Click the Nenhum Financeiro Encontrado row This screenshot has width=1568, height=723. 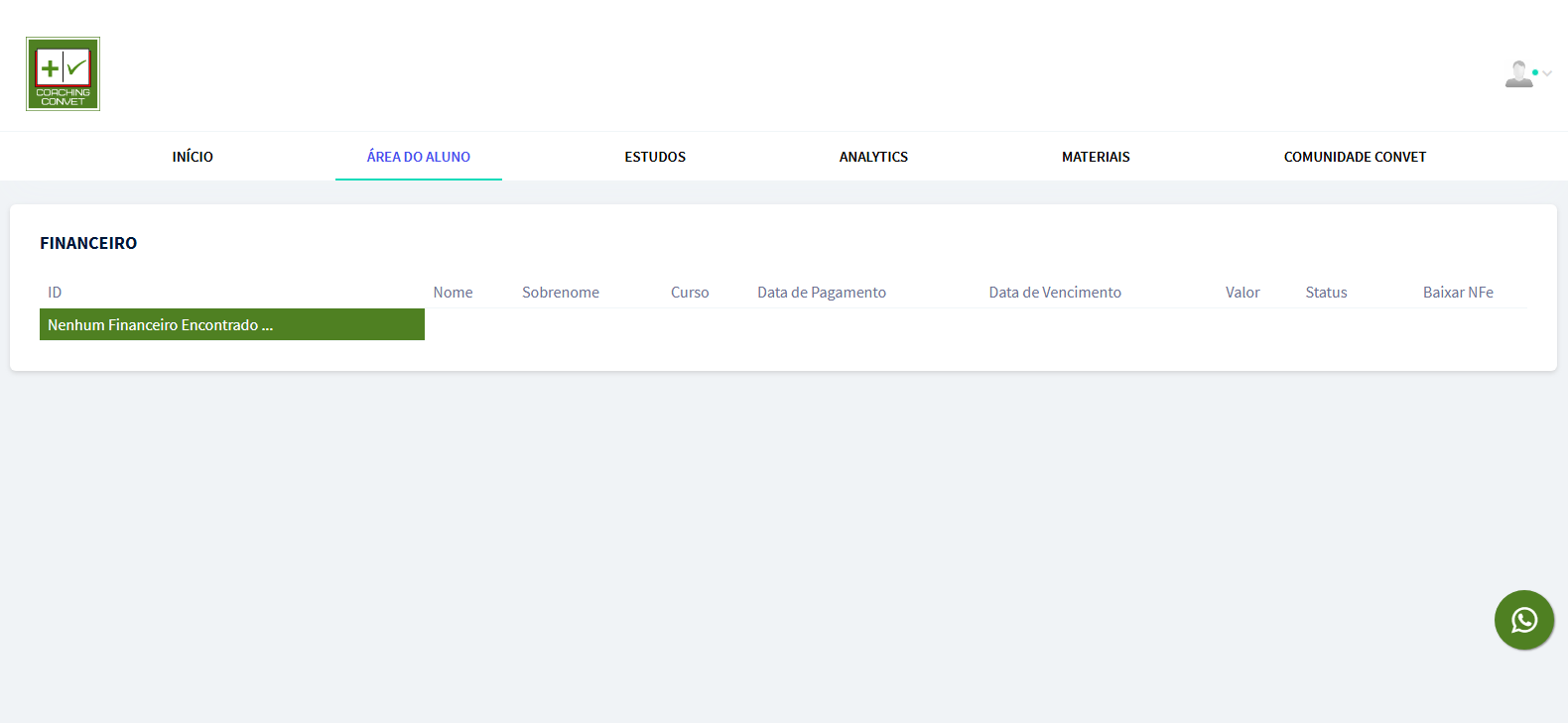tap(231, 324)
